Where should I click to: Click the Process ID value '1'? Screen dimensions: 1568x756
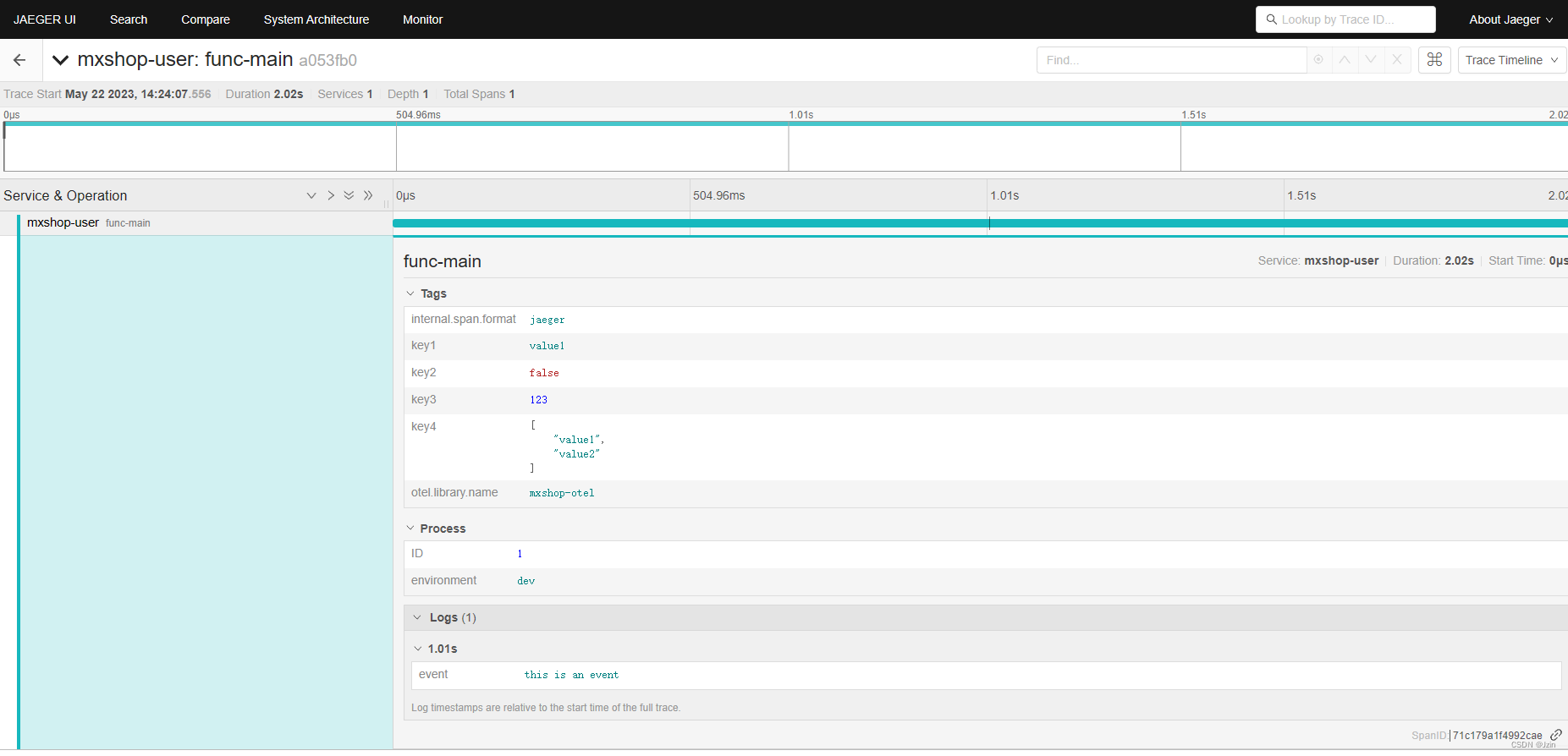[520, 554]
